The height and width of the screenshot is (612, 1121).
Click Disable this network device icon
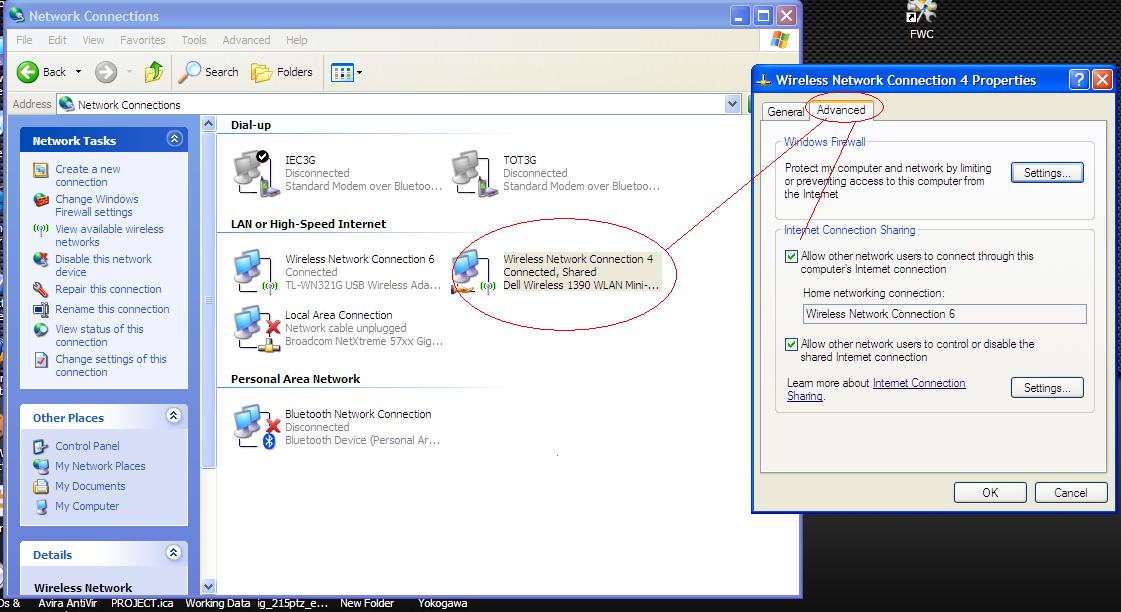(x=41, y=260)
